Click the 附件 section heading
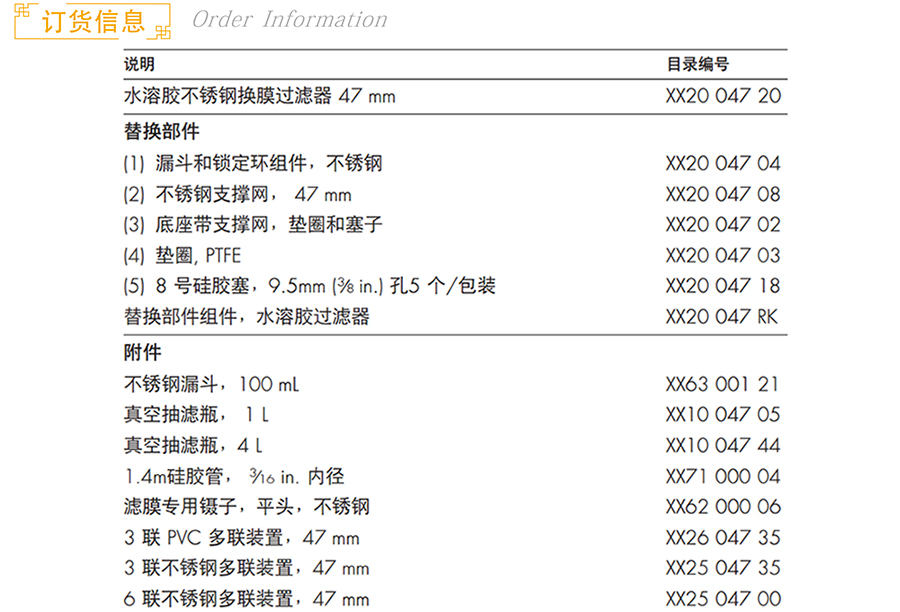This screenshot has width=900, height=612. click(142, 352)
